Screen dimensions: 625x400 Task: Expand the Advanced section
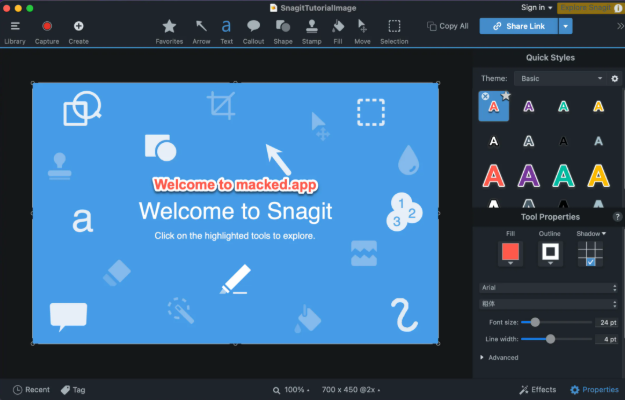click(502, 357)
